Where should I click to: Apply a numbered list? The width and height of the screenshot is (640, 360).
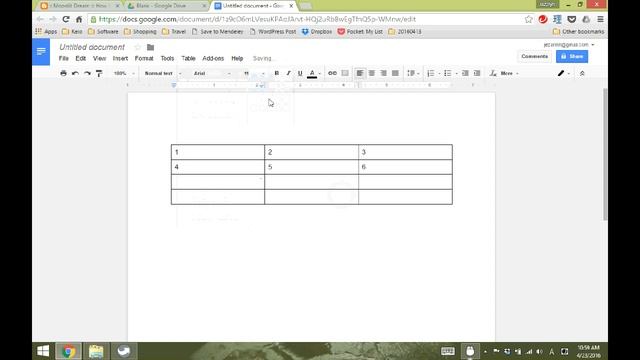pyautogui.click(x=431, y=73)
